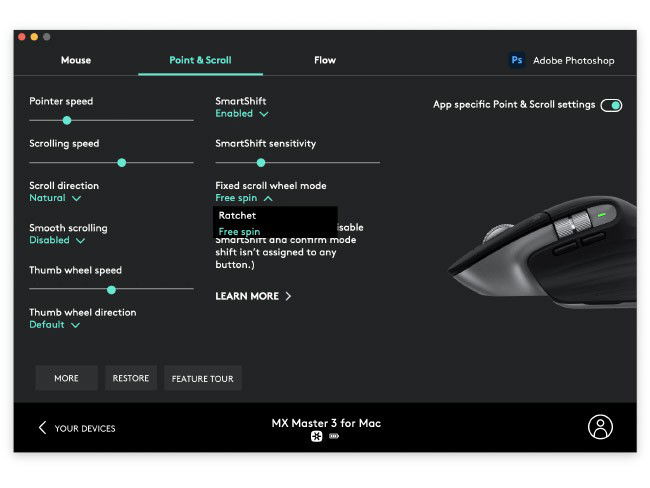Minimize the window with yellow button

(x=34, y=37)
